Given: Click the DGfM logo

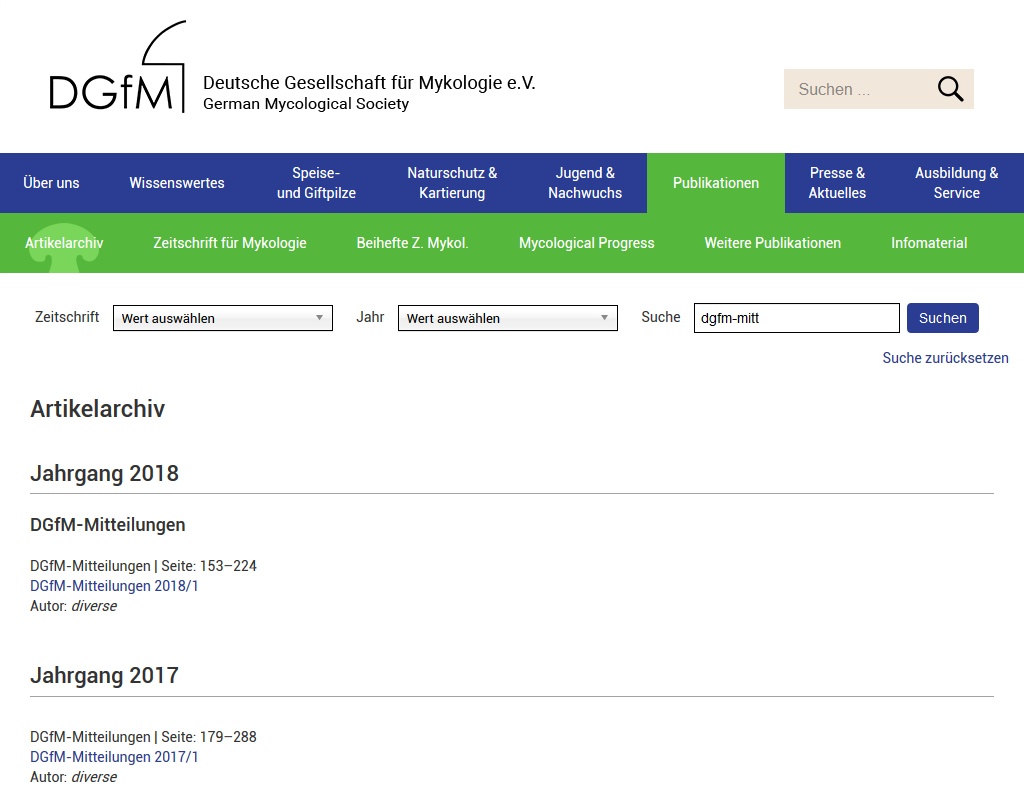Looking at the screenshot, I should [118, 67].
